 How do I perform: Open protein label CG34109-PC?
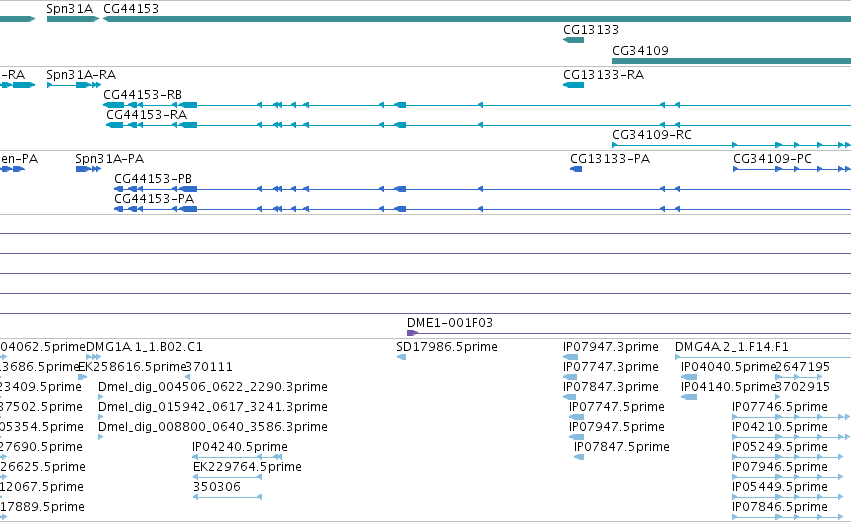pos(772,159)
